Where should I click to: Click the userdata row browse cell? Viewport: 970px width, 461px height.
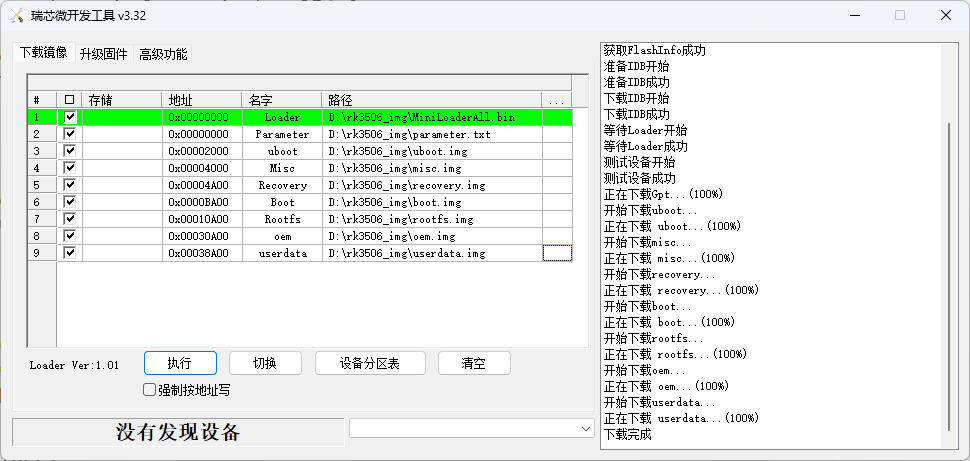click(557, 252)
